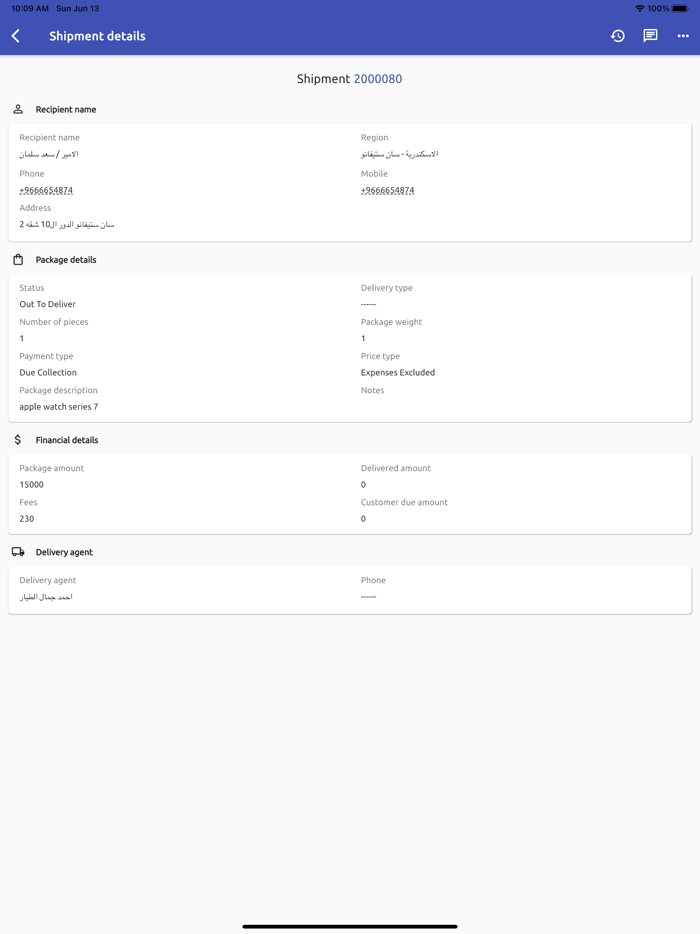Tap the package amount 15000 value

[x=32, y=485]
